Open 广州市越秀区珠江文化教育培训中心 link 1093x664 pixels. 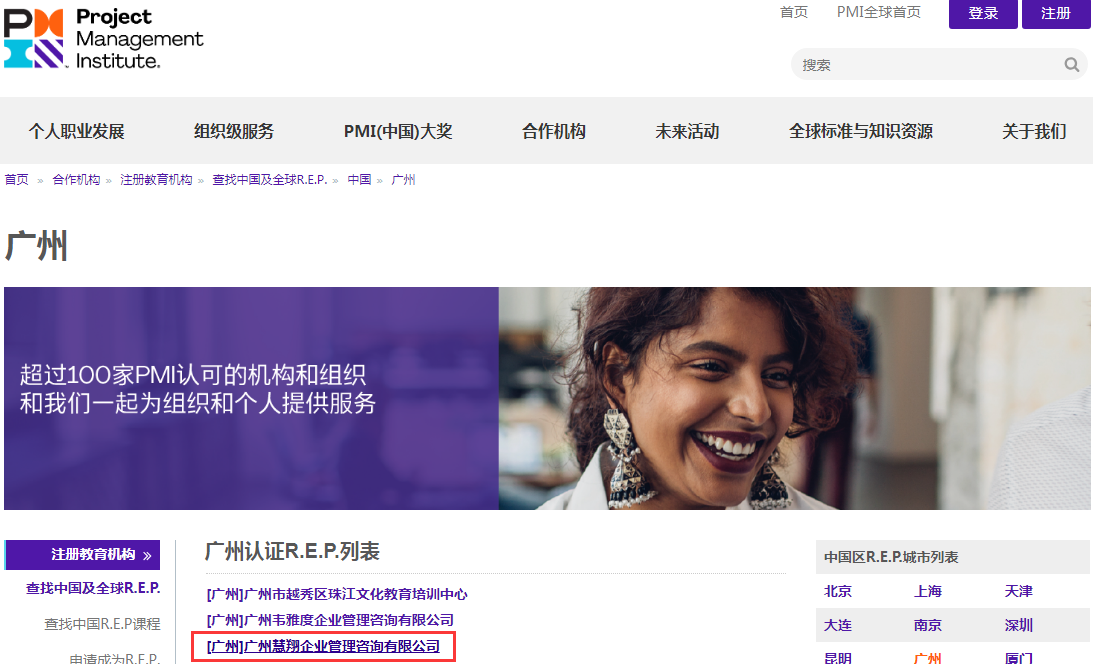[337, 594]
